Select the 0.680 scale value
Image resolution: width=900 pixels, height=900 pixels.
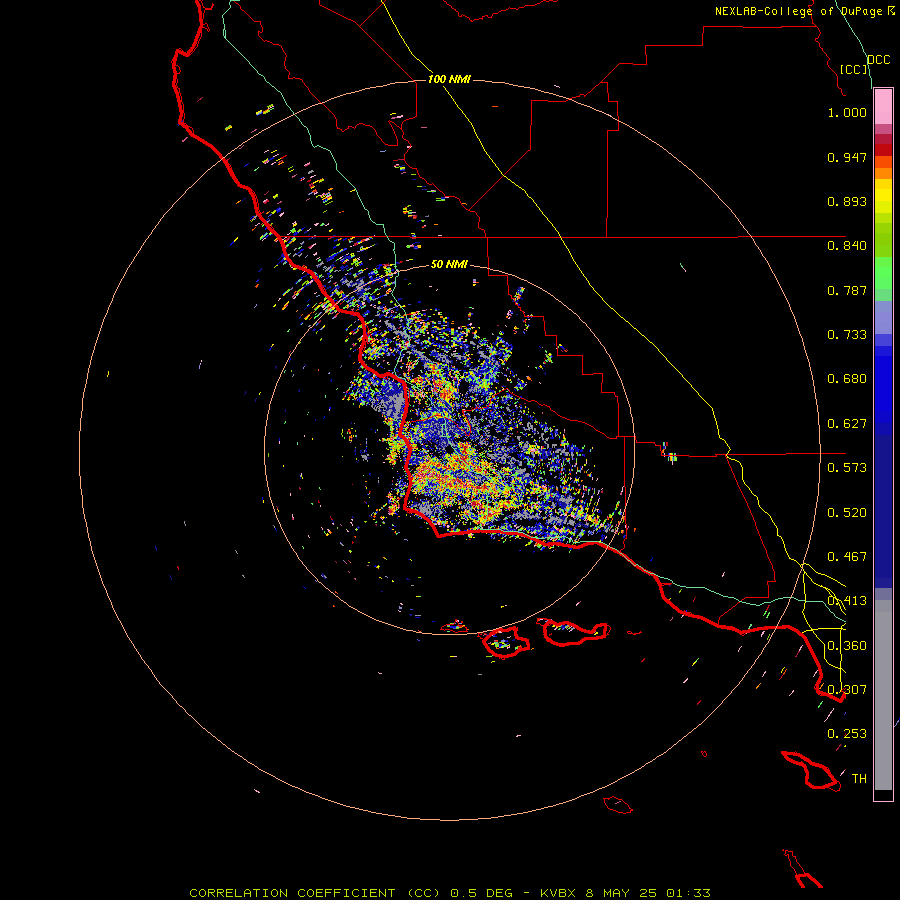click(847, 379)
